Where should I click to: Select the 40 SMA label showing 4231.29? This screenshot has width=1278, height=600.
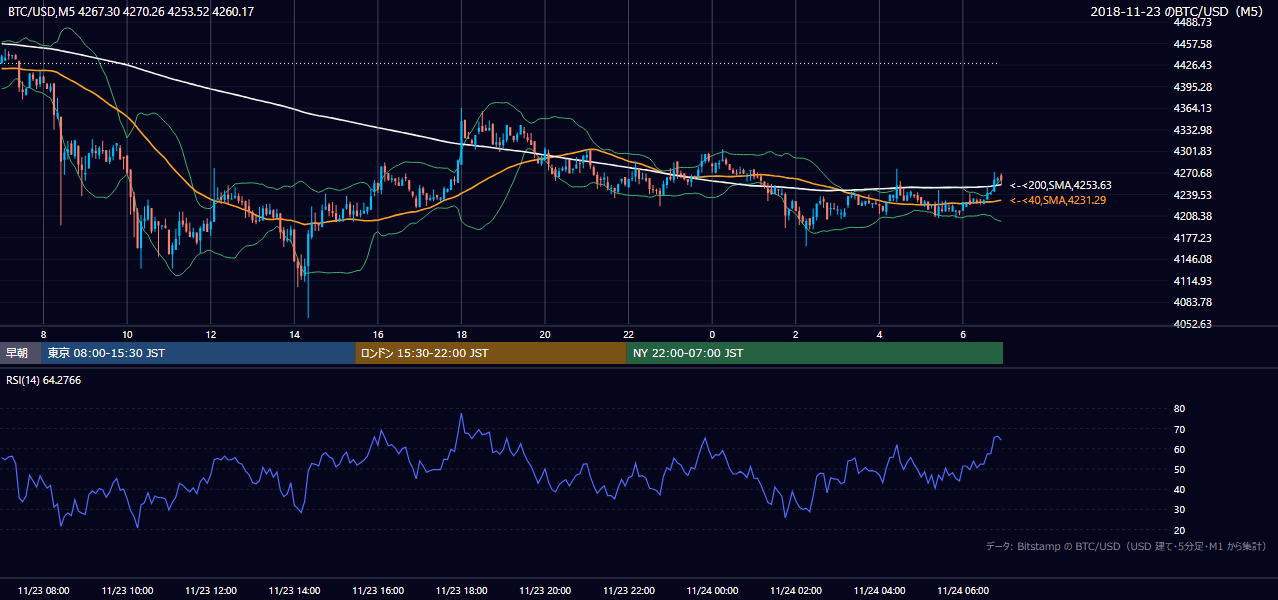[1058, 200]
